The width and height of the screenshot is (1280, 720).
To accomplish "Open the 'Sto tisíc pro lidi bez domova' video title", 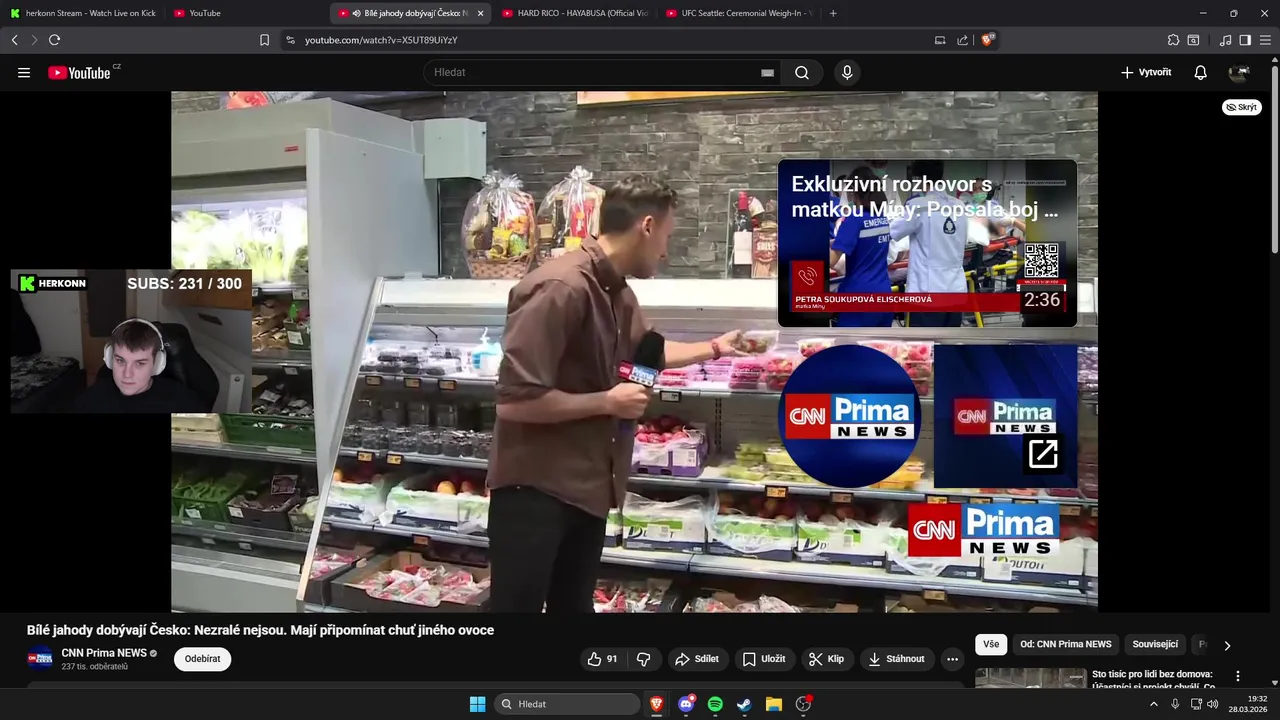I will (x=1152, y=679).
